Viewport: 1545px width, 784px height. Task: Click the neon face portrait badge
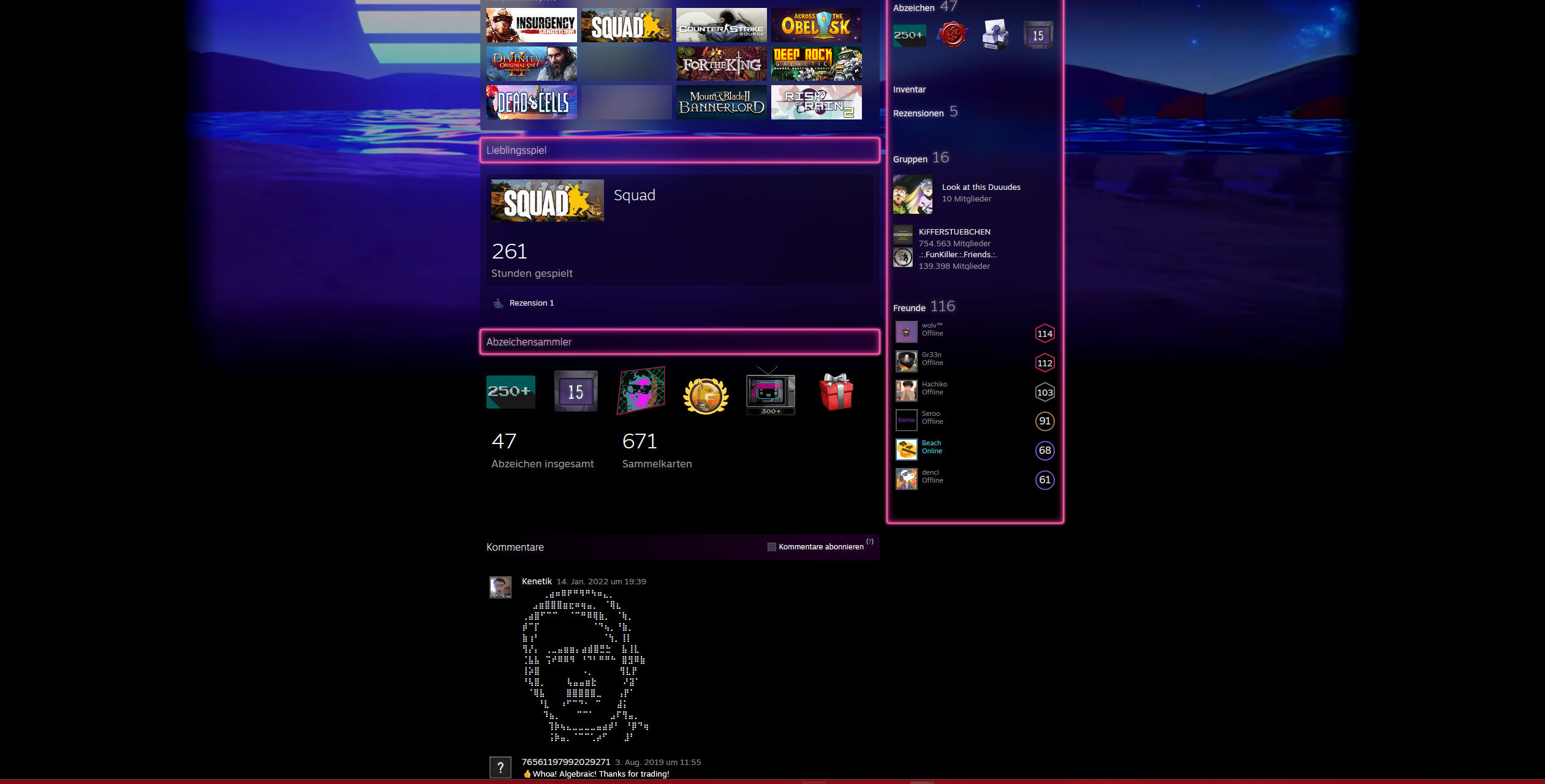coord(641,391)
